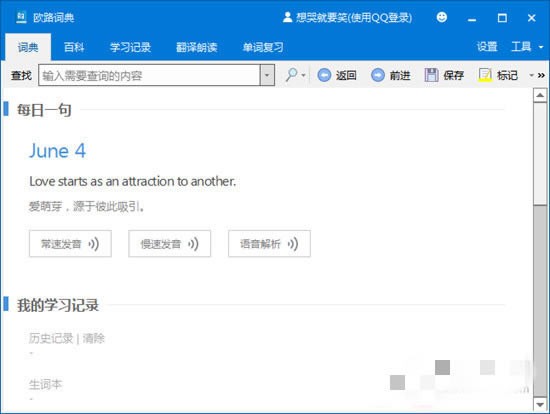This screenshot has width=550, height=414.
Task: Save entry using the 保存 floppy icon
Action: (x=431, y=75)
